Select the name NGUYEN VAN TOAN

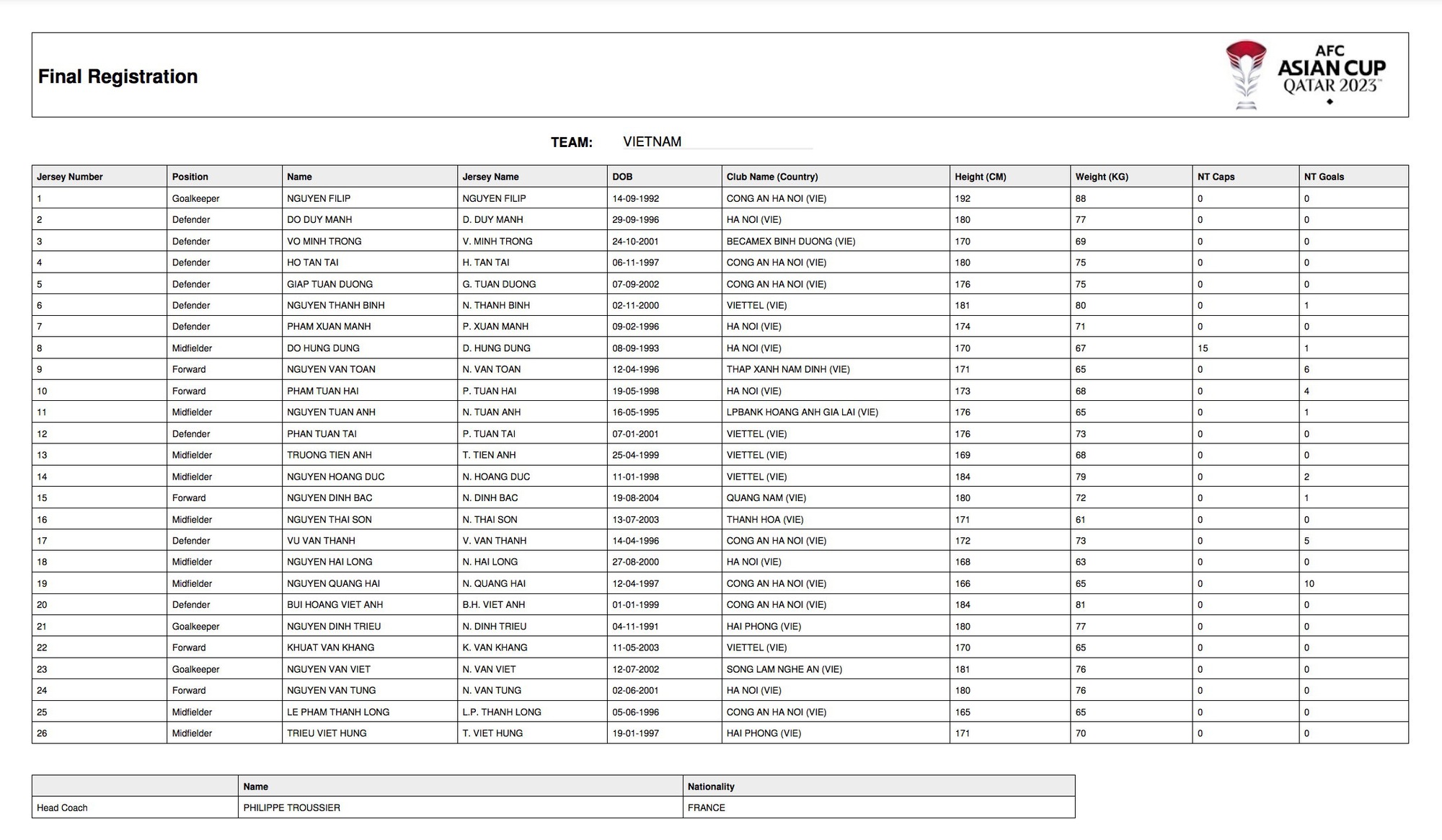[x=331, y=369]
